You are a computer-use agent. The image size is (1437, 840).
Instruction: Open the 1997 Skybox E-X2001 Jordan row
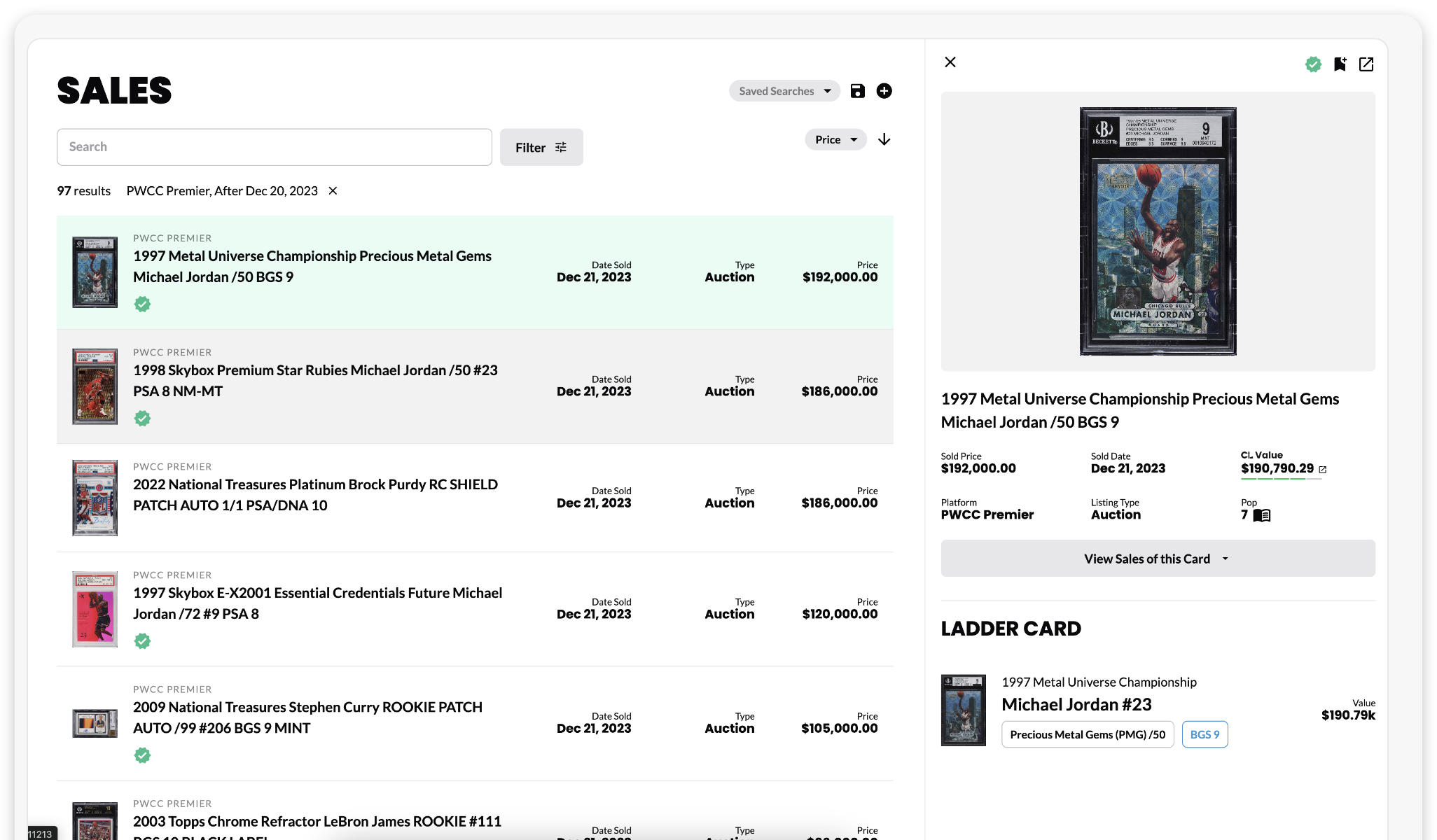coord(475,609)
